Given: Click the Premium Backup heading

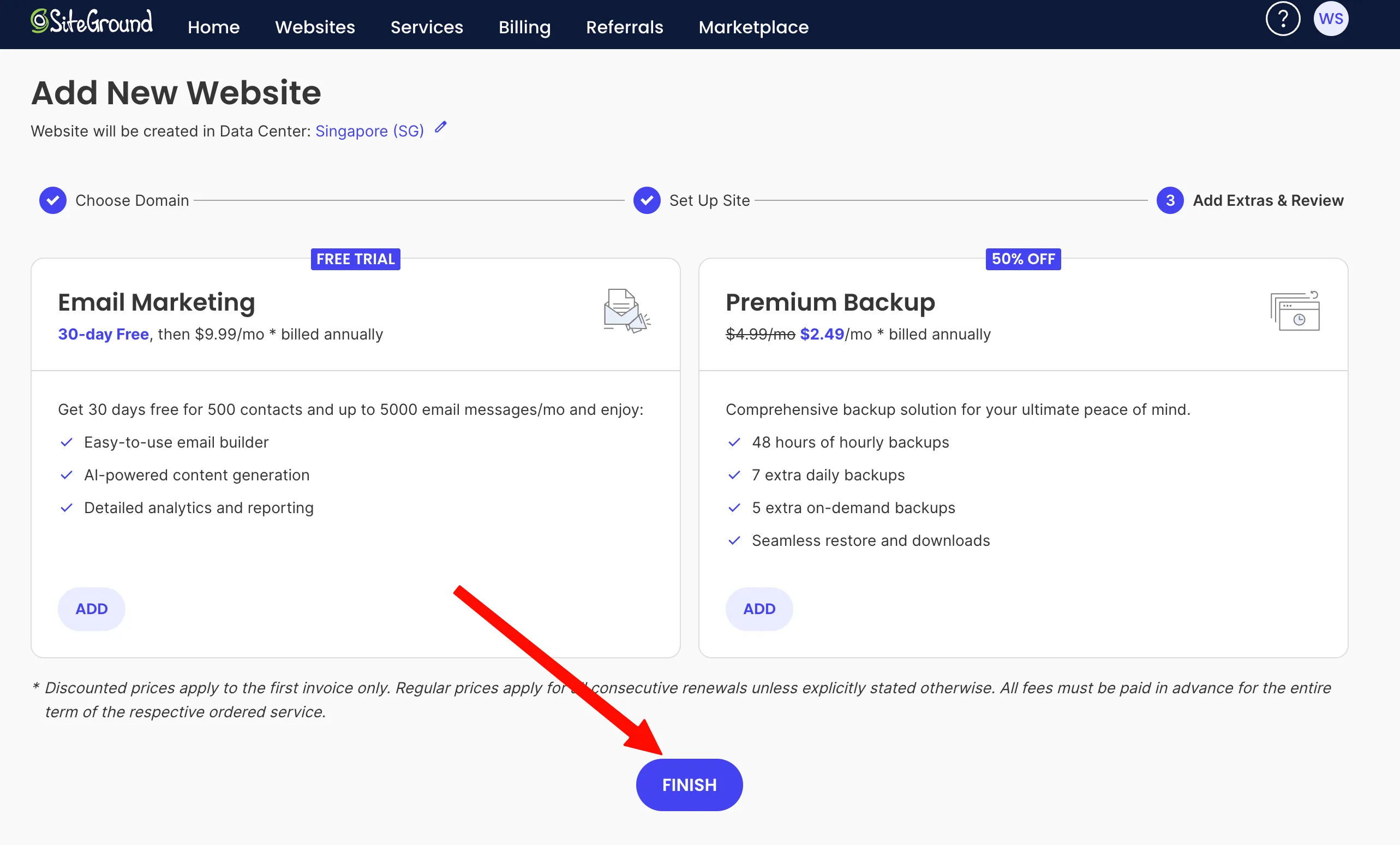Looking at the screenshot, I should pos(830,302).
